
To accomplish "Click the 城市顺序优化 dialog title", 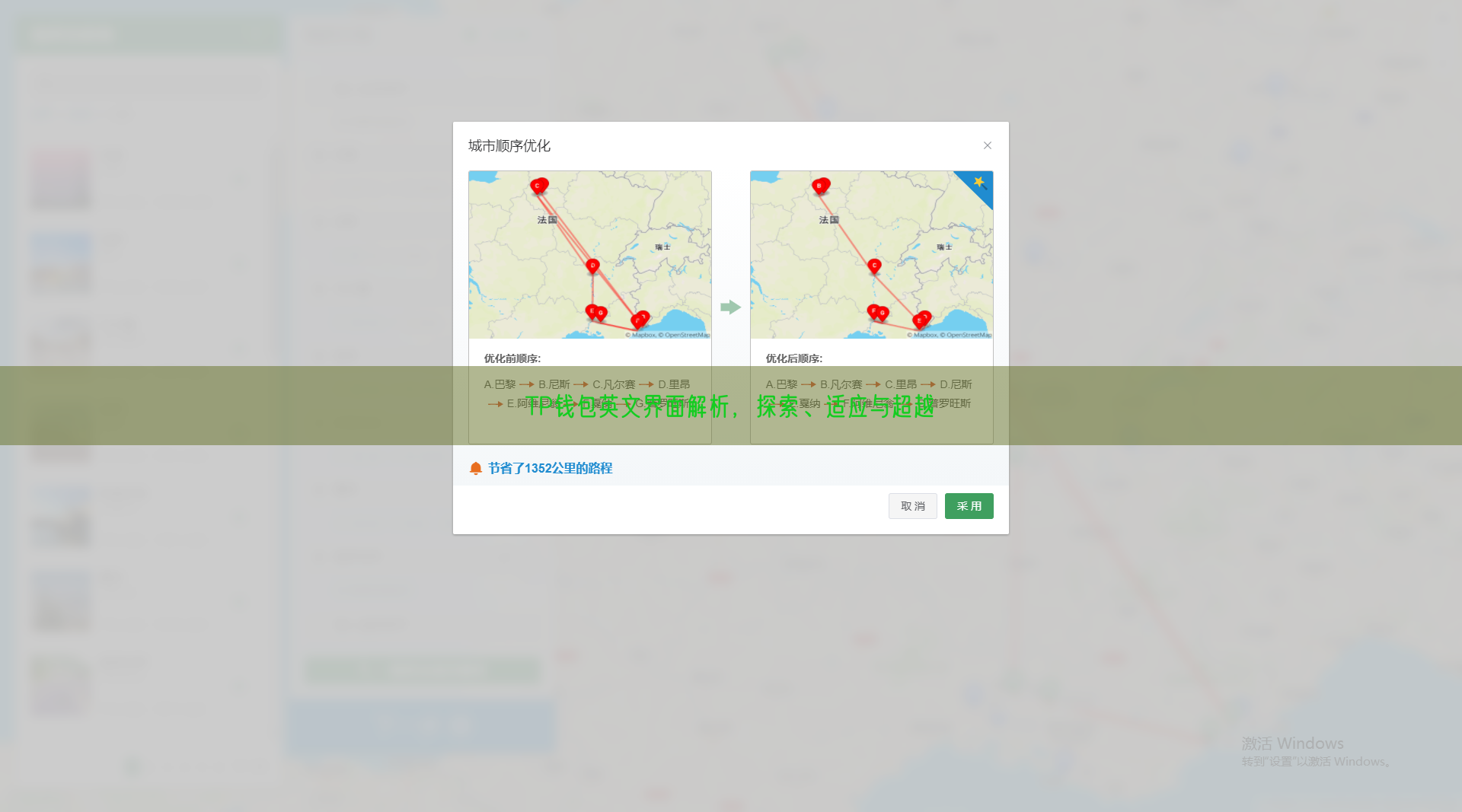I will 509,145.
